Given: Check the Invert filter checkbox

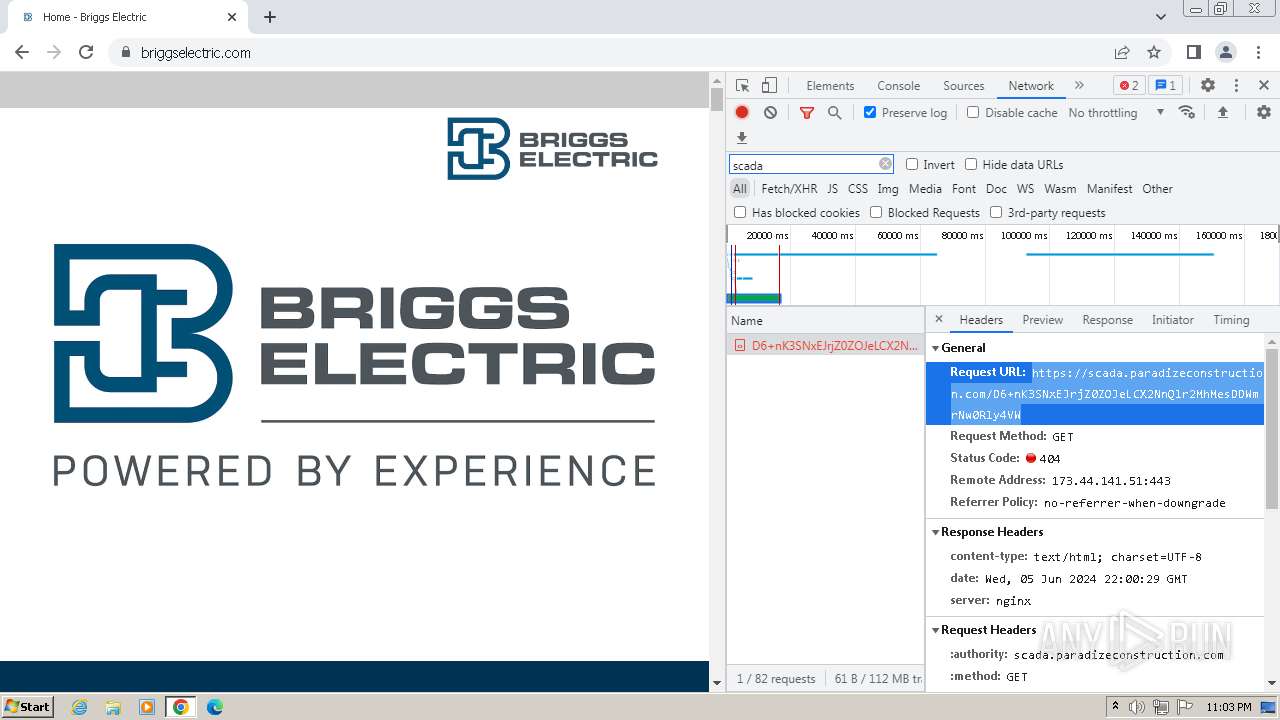Looking at the screenshot, I should point(912,165).
